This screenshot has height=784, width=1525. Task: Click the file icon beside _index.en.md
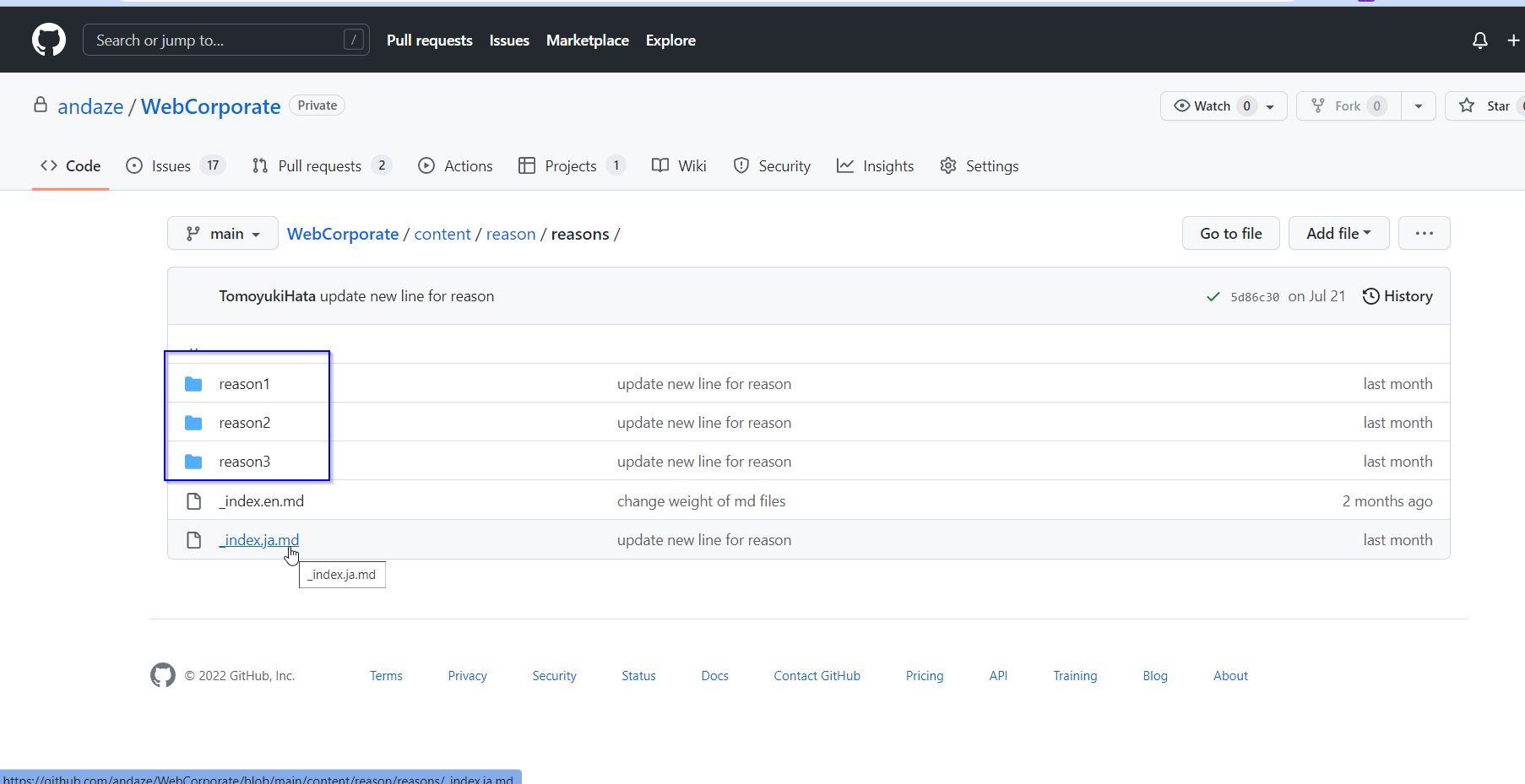pos(193,500)
